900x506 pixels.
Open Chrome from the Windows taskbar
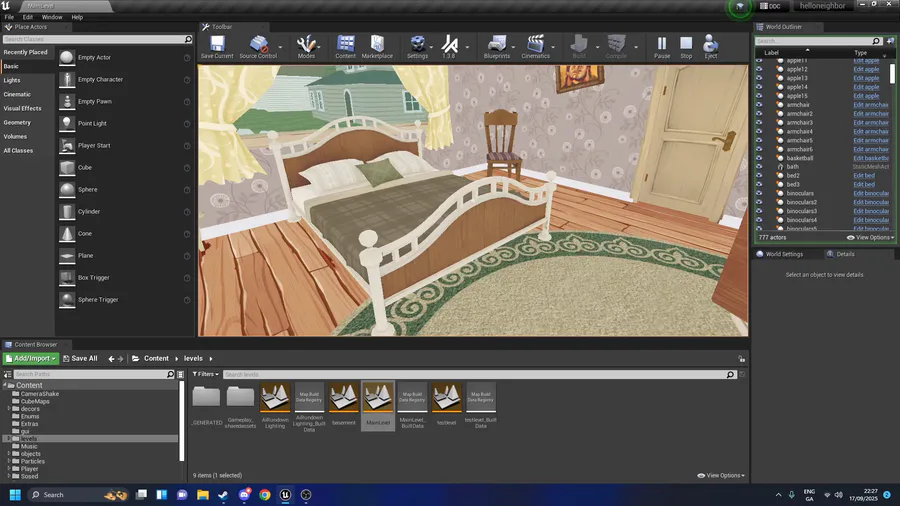(265, 495)
